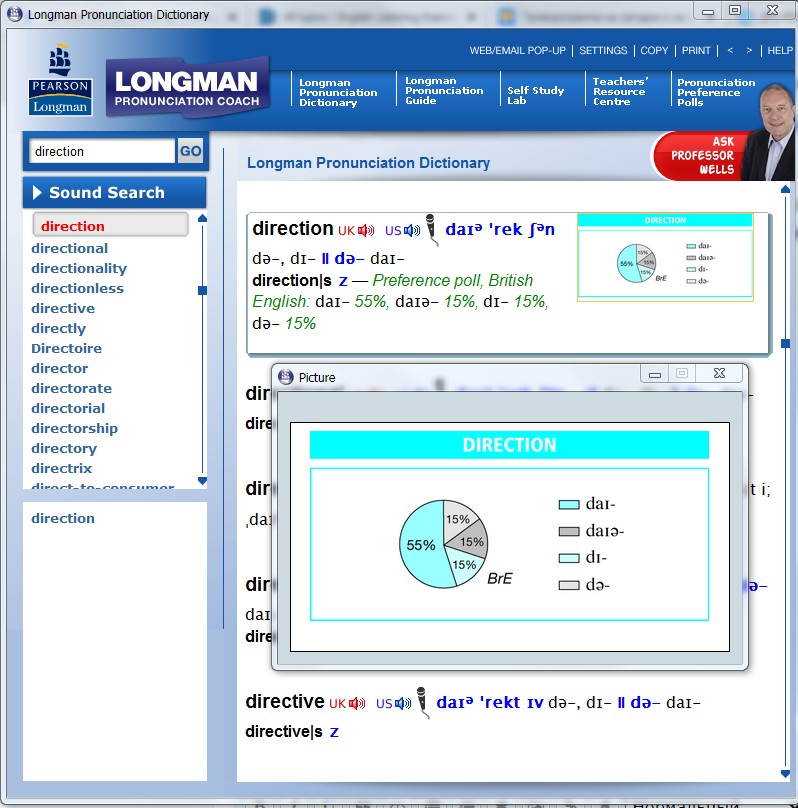Play US audio for directive
Viewport: 798px width, 808px height.
click(402, 704)
